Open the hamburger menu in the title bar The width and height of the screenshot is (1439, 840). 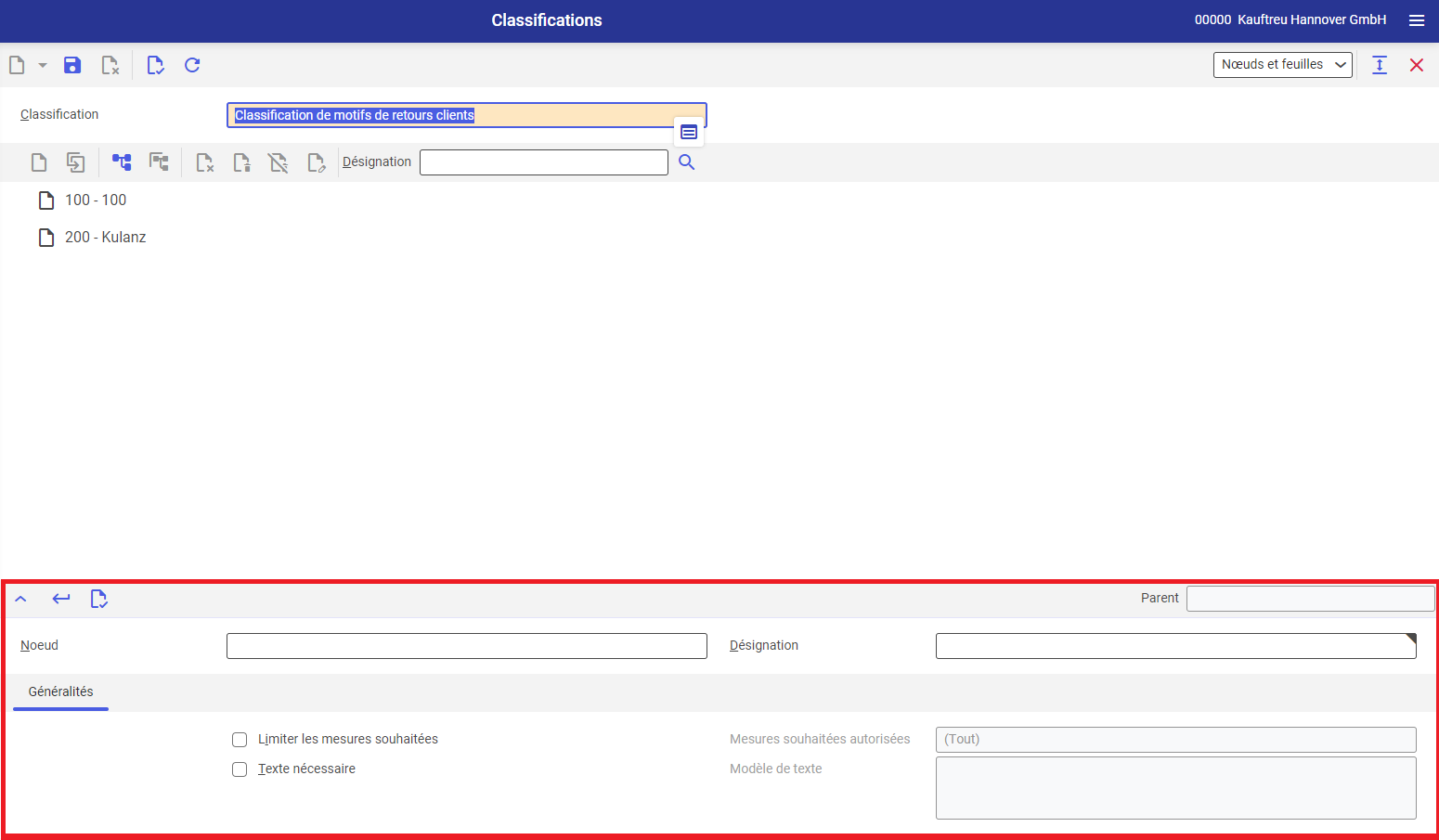(x=1417, y=20)
